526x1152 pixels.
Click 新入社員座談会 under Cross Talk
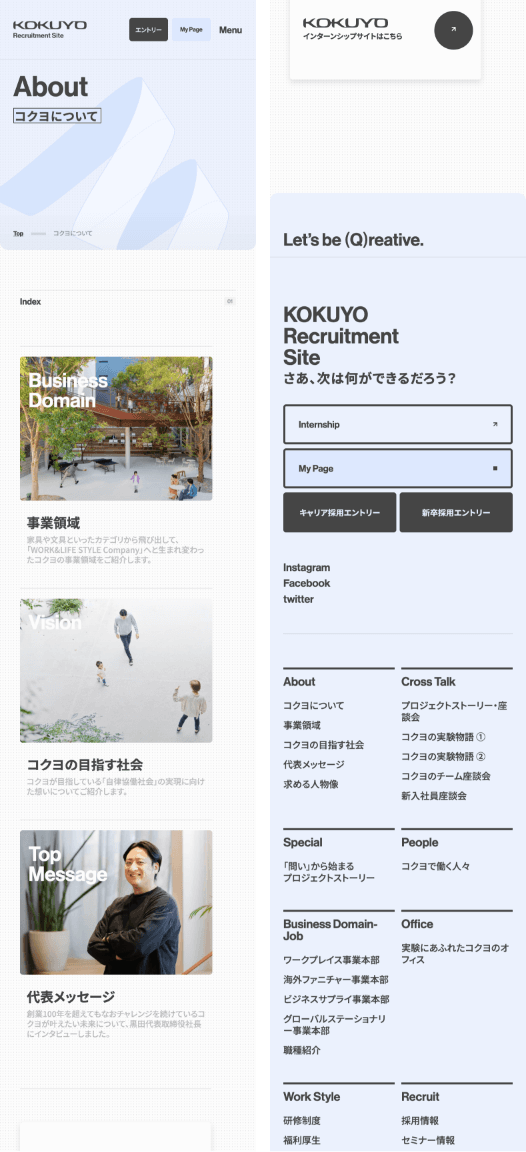(x=433, y=796)
